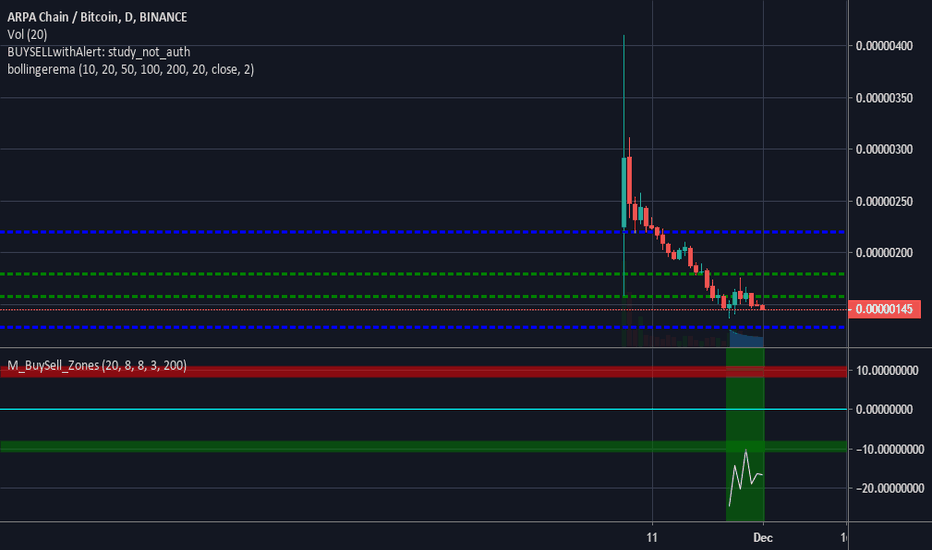Click the 0.00000250 price axis label
The image size is (932, 550).
(x=884, y=202)
